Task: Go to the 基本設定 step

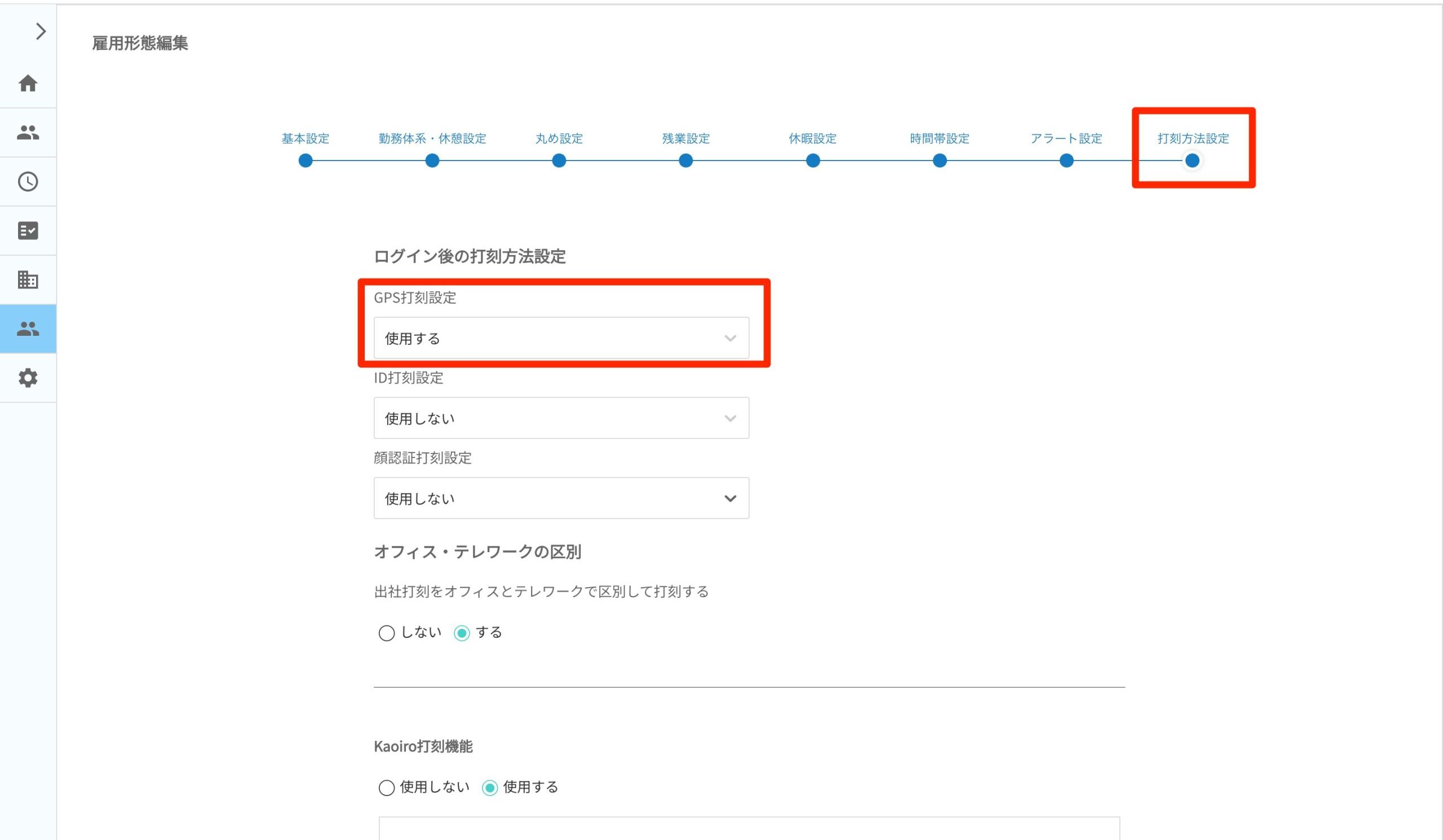Action: click(x=305, y=139)
